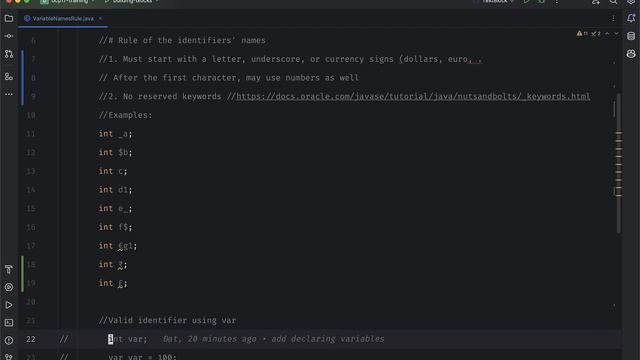Click the 'int e_;' line
The image size is (640, 360).
pos(116,209)
